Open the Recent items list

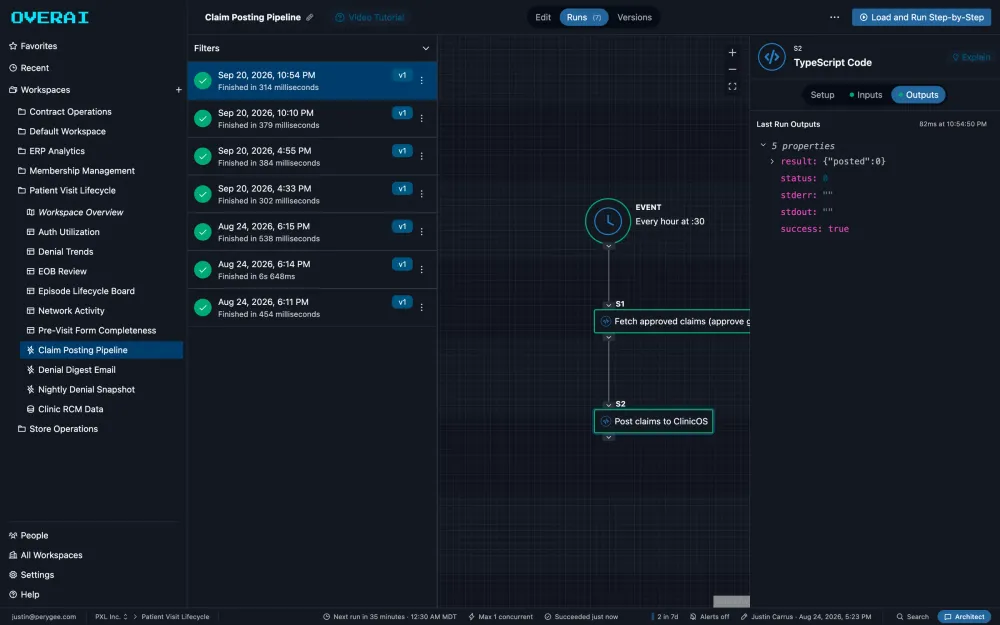(x=29, y=68)
